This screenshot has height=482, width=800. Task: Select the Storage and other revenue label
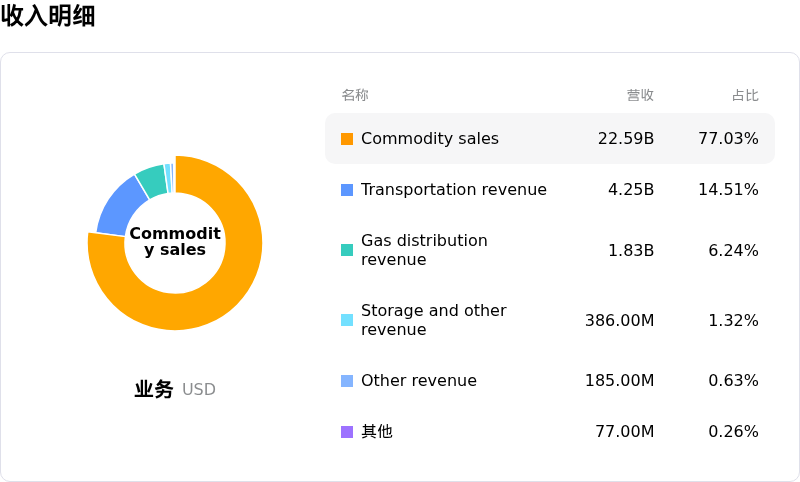(434, 320)
